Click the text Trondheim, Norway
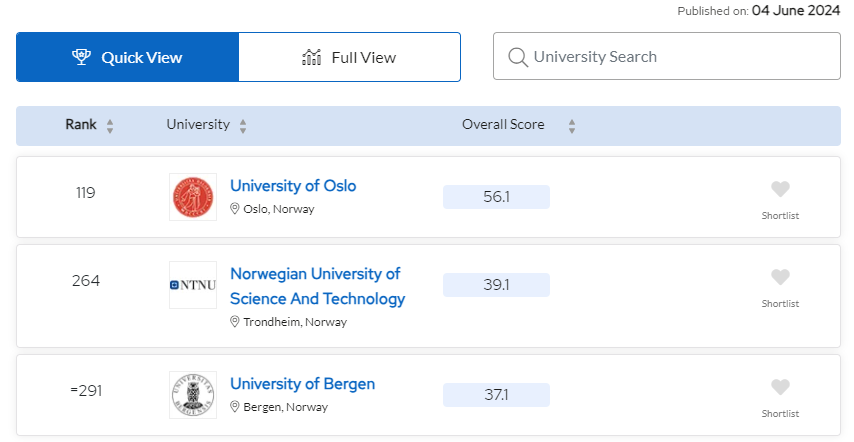The height and width of the screenshot is (442, 854). pyautogui.click(x=295, y=322)
